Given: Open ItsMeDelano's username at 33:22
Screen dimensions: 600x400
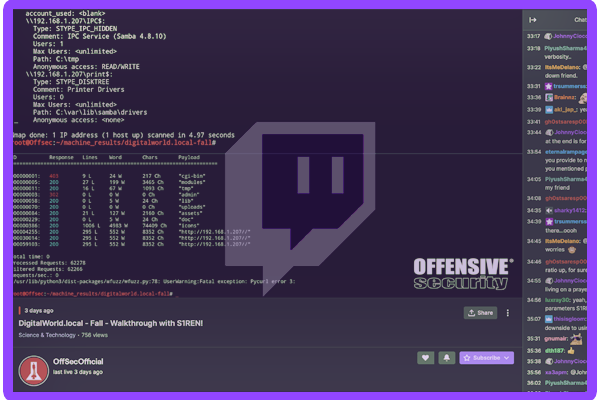Looking at the screenshot, I should [562, 68].
